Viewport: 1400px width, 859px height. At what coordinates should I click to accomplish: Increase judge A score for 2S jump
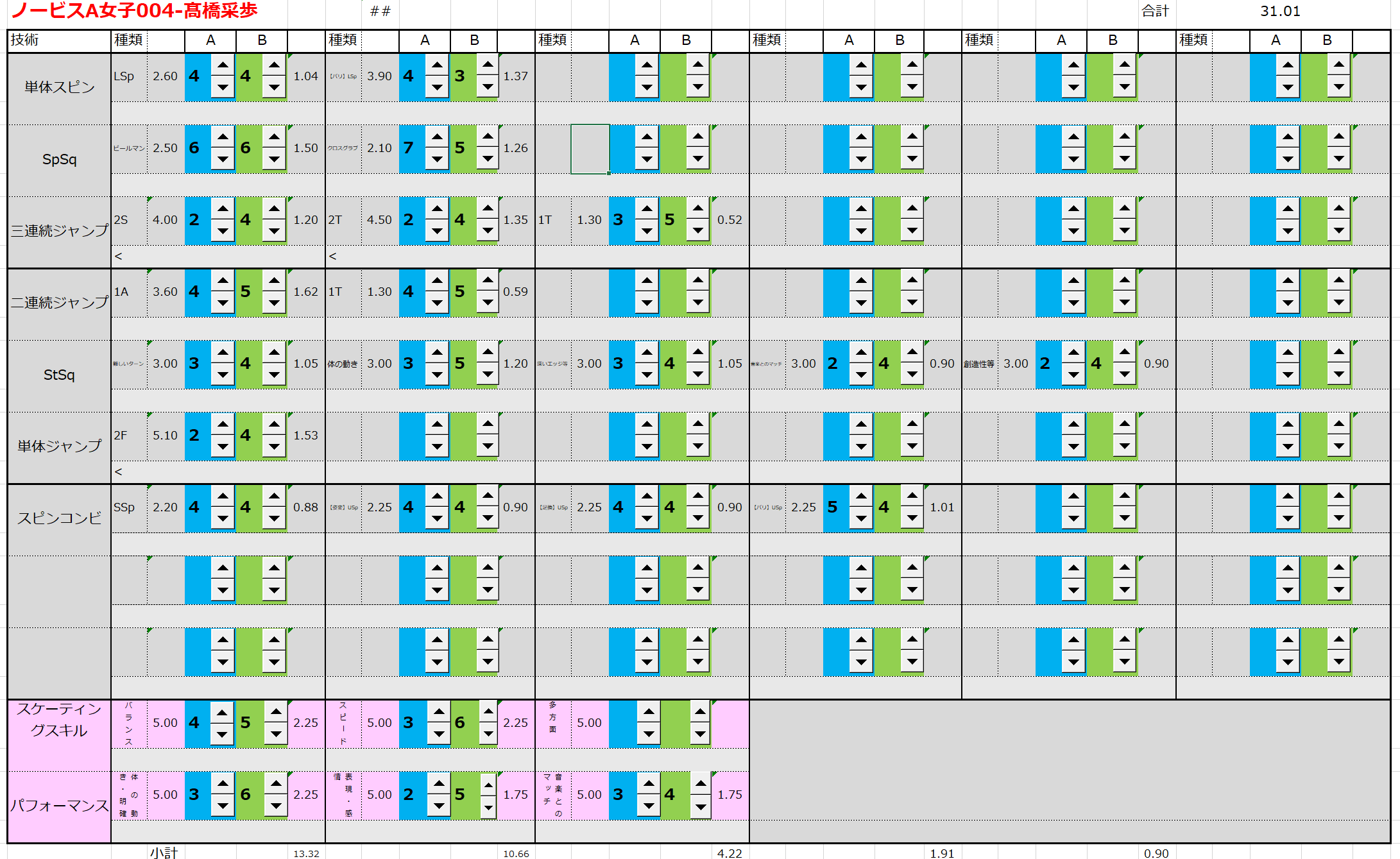[223, 208]
